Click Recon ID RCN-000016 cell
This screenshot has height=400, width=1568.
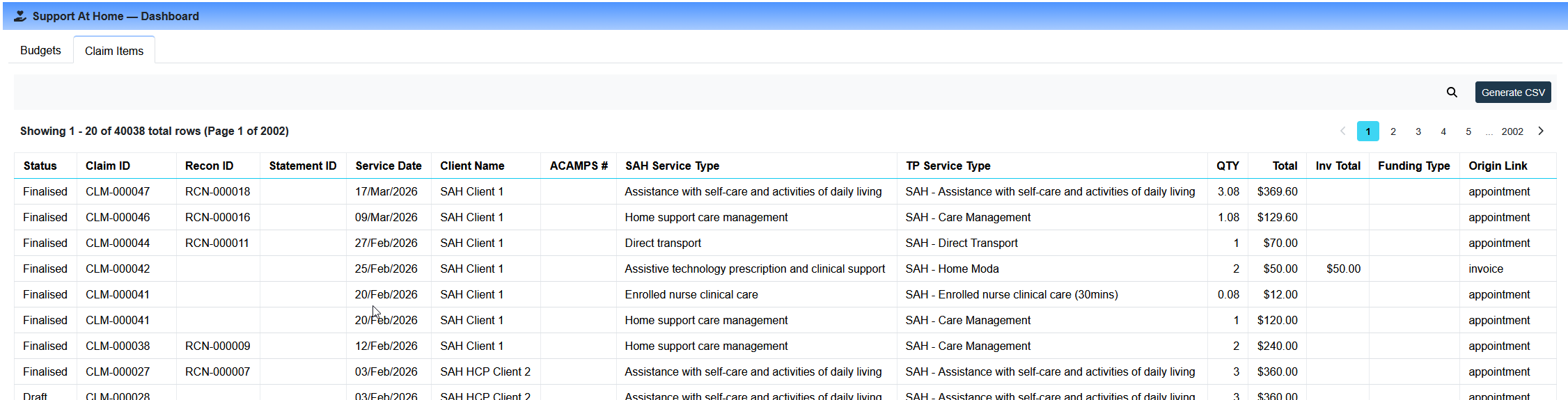(x=217, y=217)
